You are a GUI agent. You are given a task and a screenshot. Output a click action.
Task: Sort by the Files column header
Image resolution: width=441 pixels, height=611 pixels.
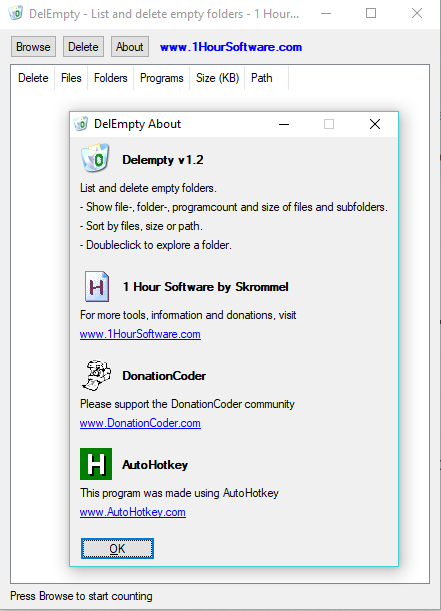pyautogui.click(x=71, y=78)
